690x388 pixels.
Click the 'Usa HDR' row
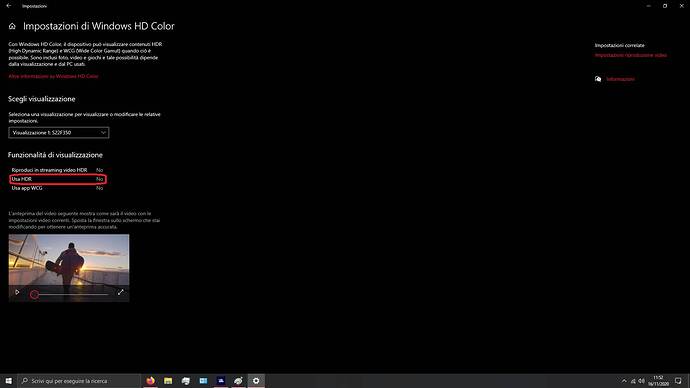point(57,179)
